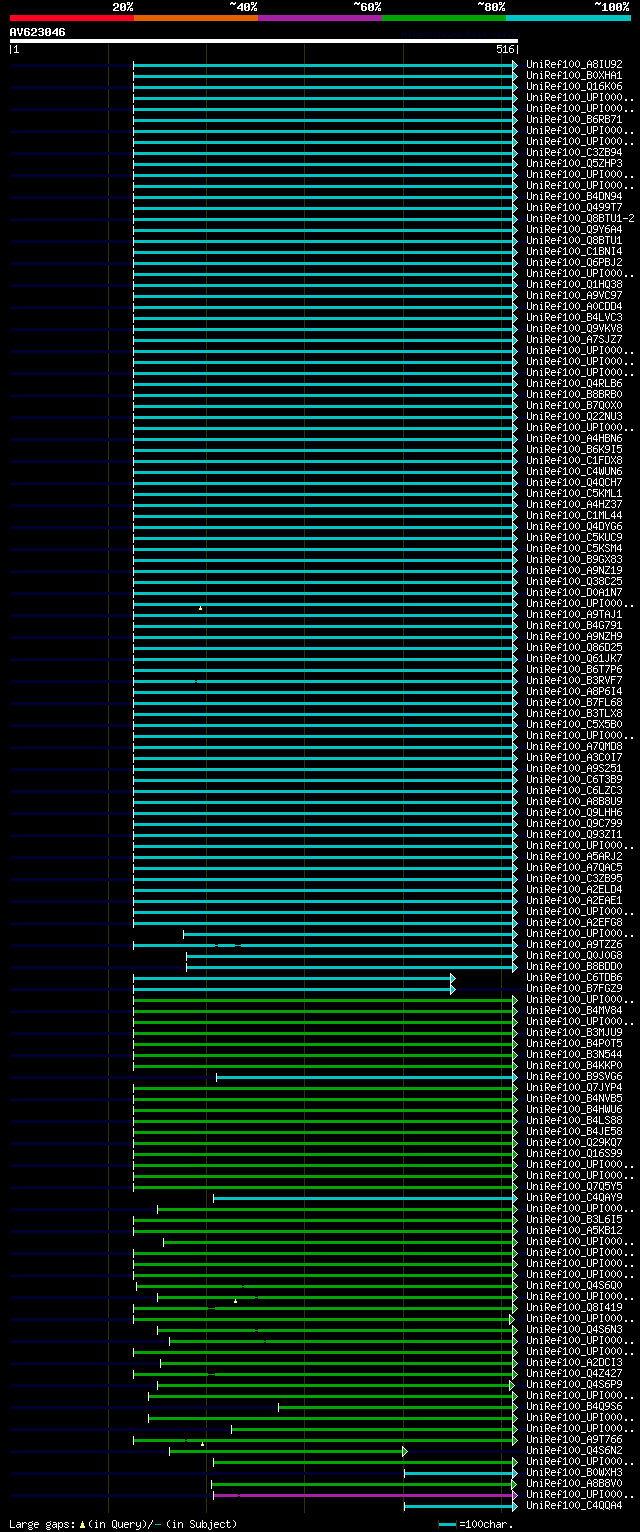Image resolution: width=640 pixels, height=1532 pixels.
Task: Select hit UniRef100_Q4RLB6
Action: coord(574,383)
